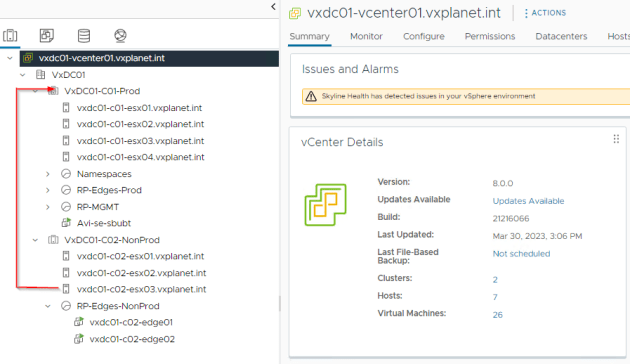
Task: Open the Virtual Machines count link 26
Action: [497, 315]
